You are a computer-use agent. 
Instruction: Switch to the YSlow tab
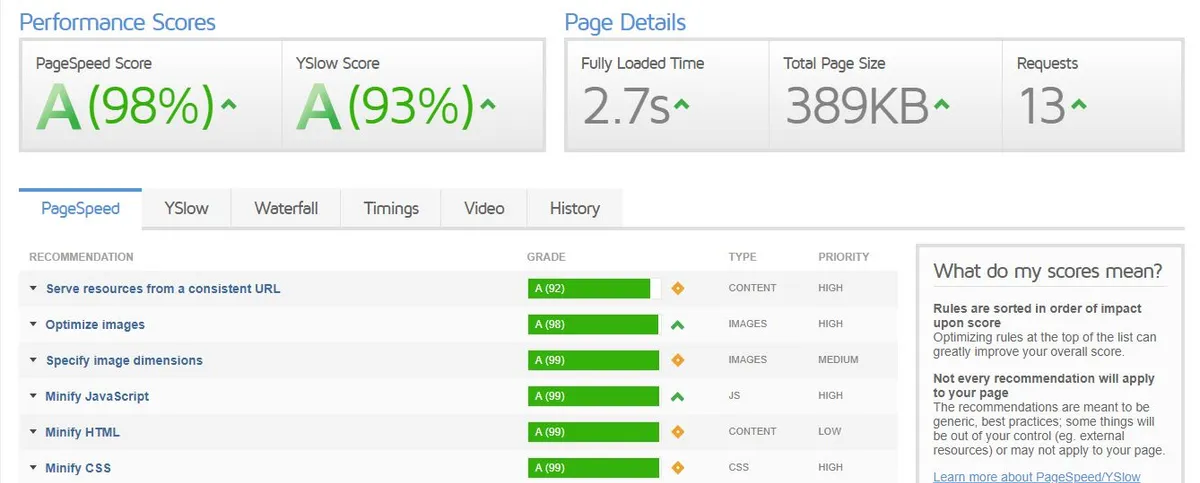pyautogui.click(x=187, y=208)
